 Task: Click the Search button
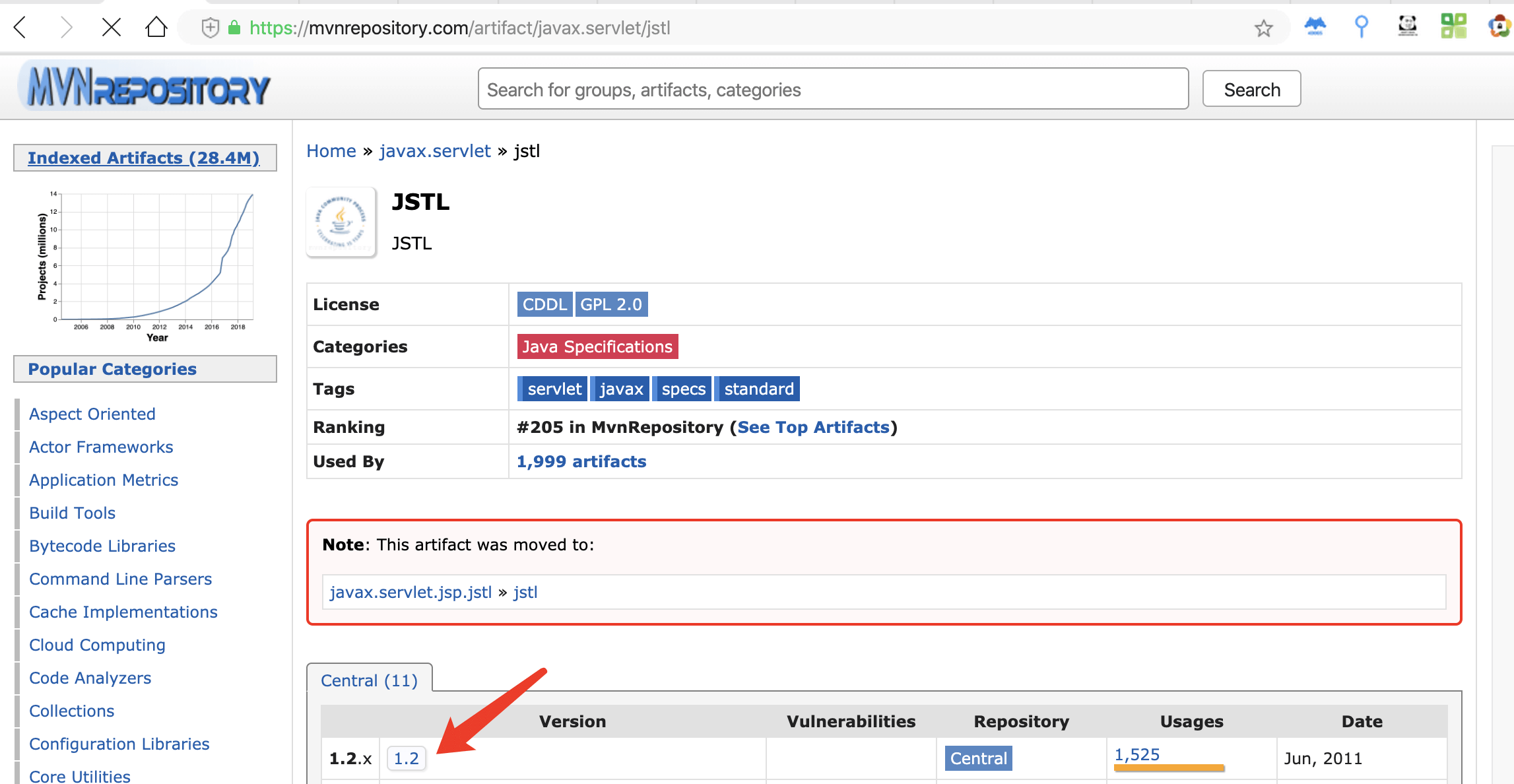[1251, 89]
